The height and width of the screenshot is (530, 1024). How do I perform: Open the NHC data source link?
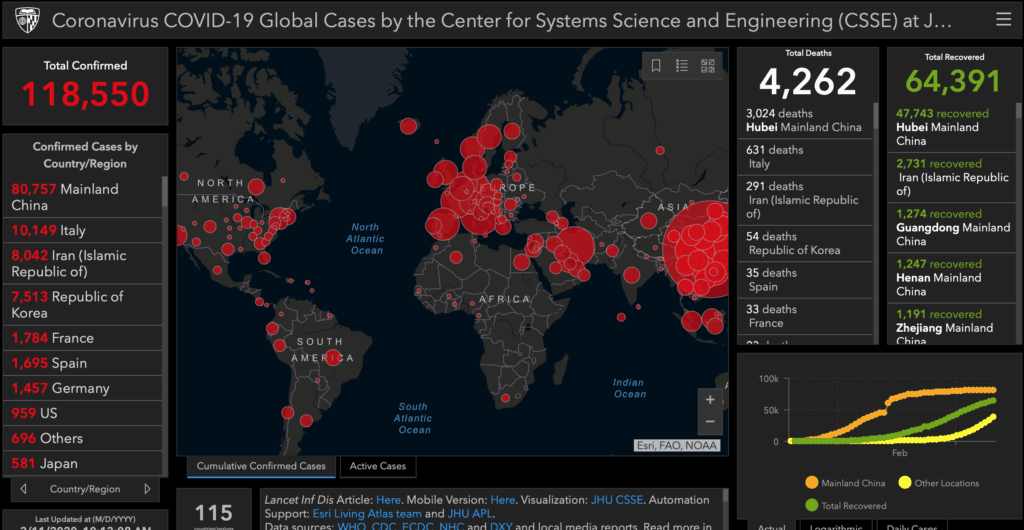pyautogui.click(x=451, y=526)
